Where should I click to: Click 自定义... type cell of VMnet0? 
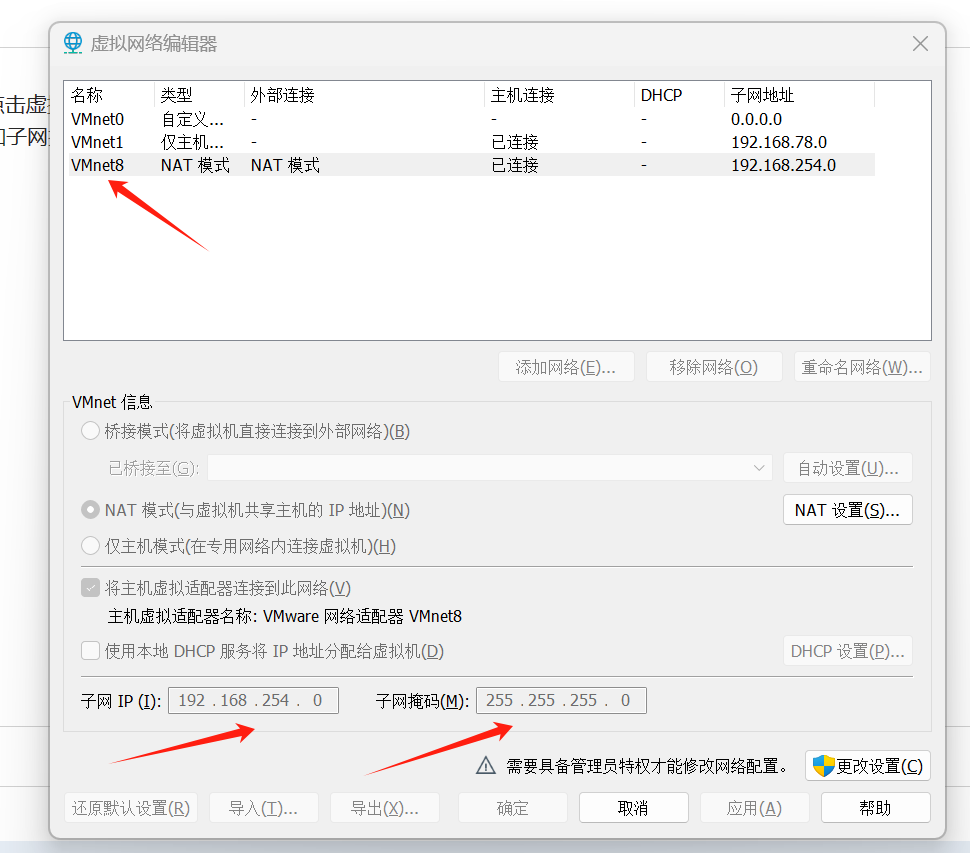[x=192, y=119]
